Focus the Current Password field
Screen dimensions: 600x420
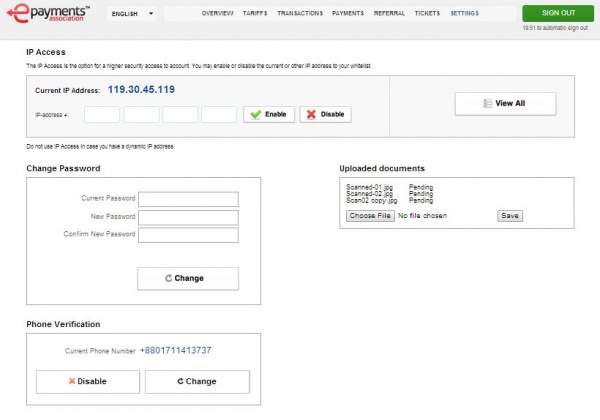(188, 199)
